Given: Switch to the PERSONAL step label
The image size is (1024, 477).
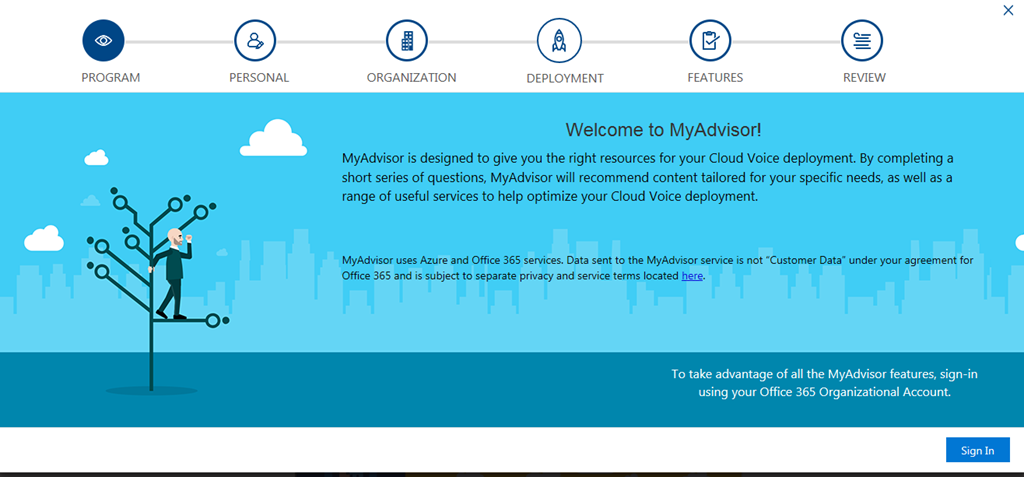Looking at the screenshot, I should [x=259, y=78].
